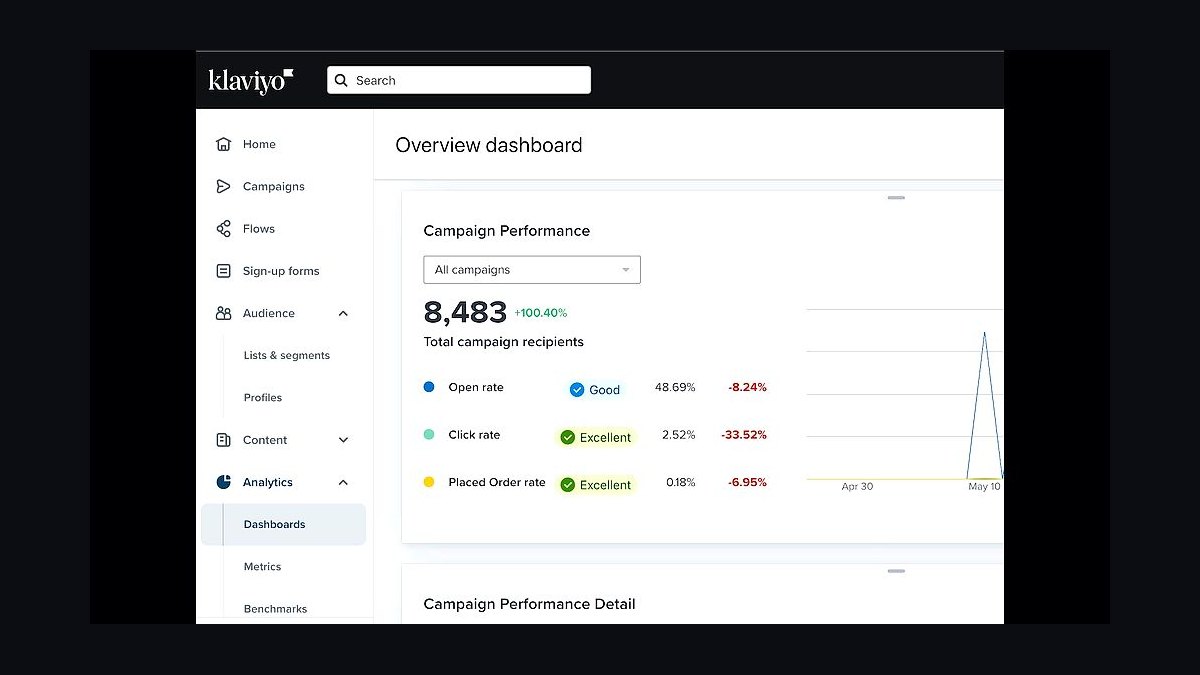This screenshot has height=675, width=1200.
Task: Go to Flows in sidebar
Action: [x=259, y=229]
